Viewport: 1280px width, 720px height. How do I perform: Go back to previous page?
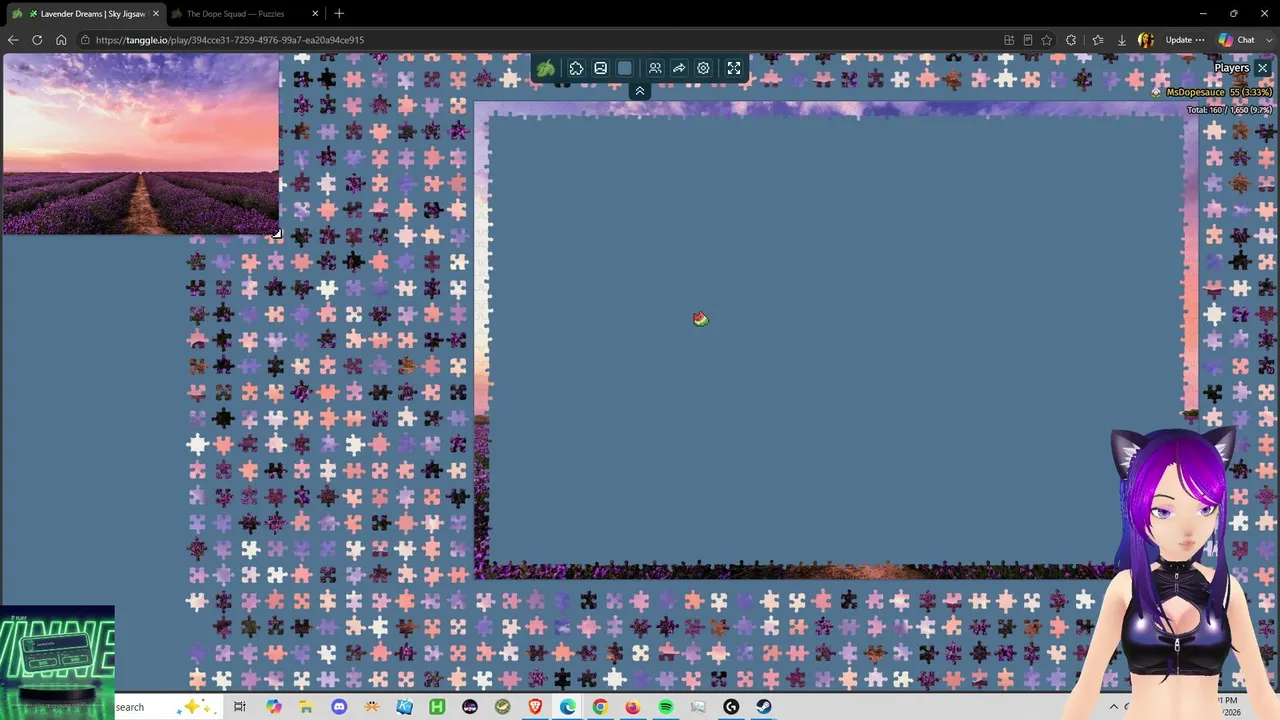13,40
